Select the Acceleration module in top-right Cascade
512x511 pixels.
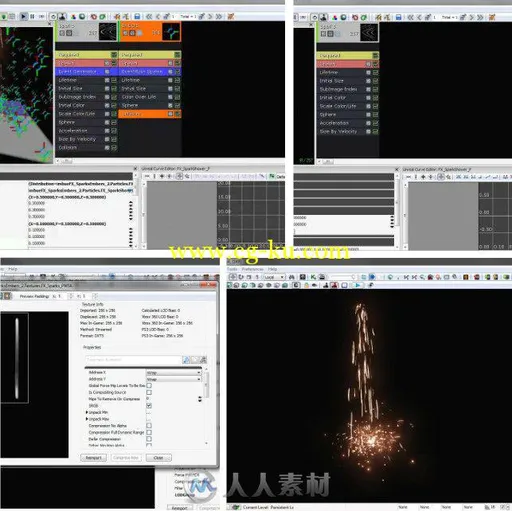point(347,123)
